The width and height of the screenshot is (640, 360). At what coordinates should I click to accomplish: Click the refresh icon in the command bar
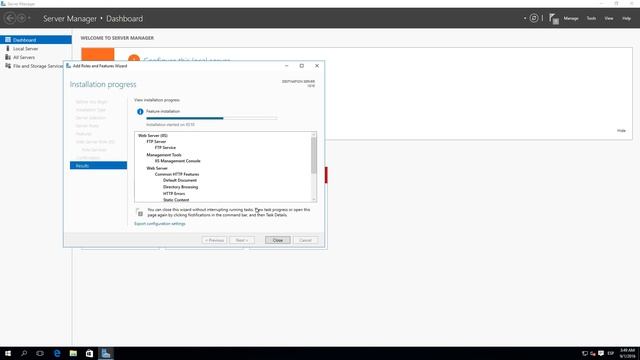point(533,18)
